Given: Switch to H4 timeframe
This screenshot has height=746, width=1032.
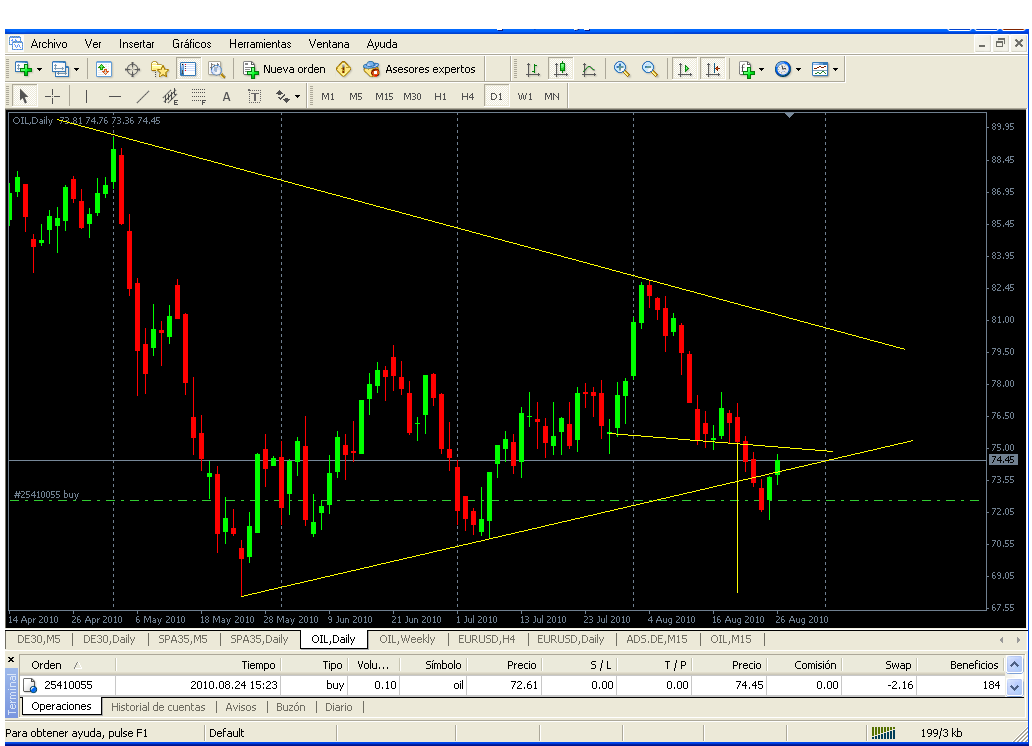Looking at the screenshot, I should (467, 97).
